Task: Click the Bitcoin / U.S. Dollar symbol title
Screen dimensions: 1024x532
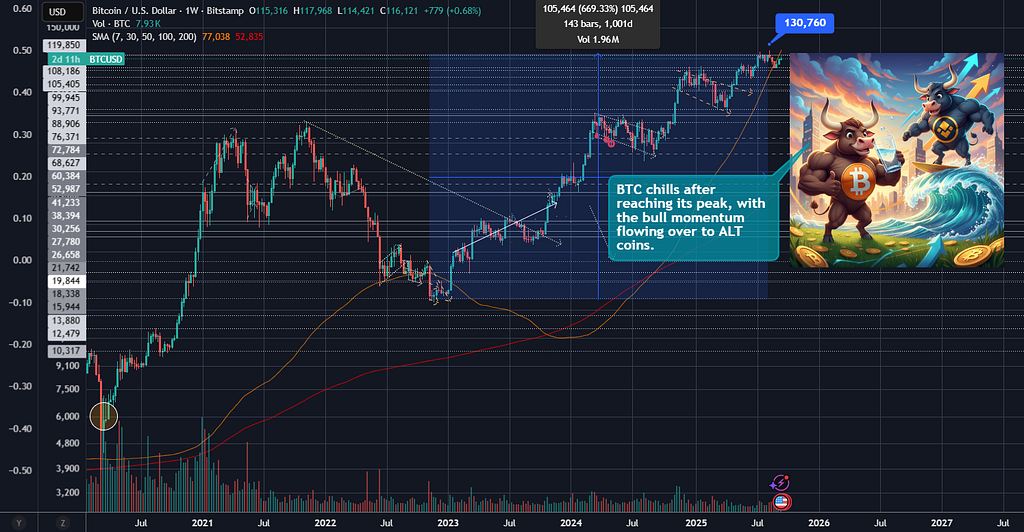Action: pyautogui.click(x=134, y=11)
